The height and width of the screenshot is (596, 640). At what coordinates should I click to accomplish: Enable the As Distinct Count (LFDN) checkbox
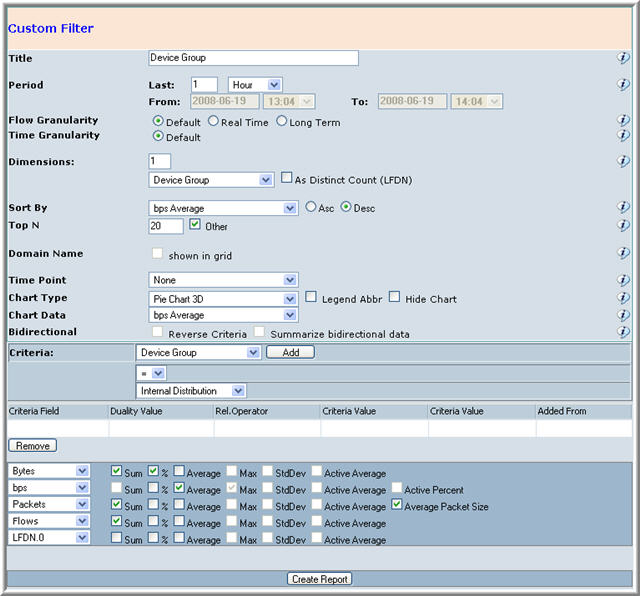click(287, 178)
